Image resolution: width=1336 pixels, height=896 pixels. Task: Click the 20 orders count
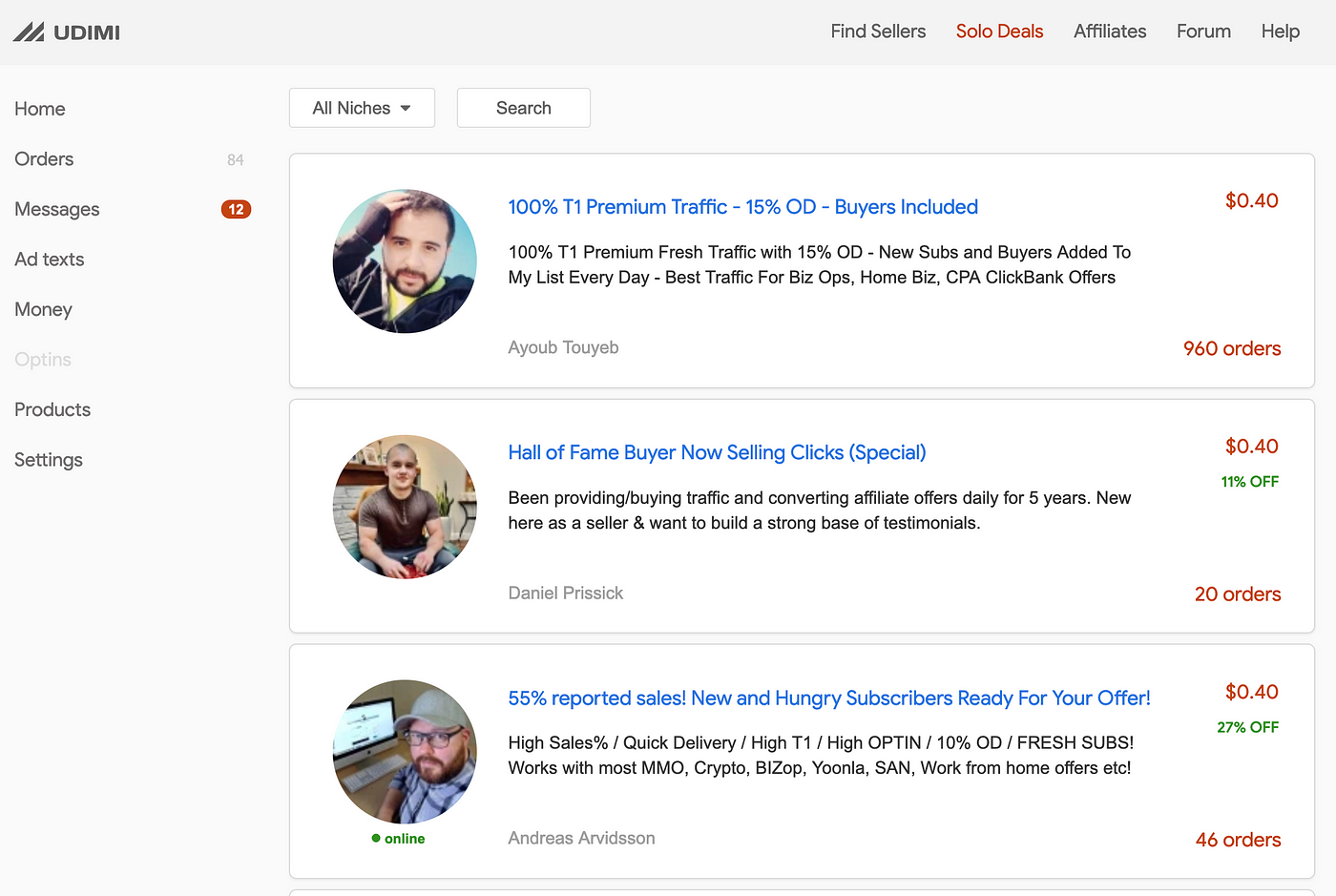point(1238,594)
